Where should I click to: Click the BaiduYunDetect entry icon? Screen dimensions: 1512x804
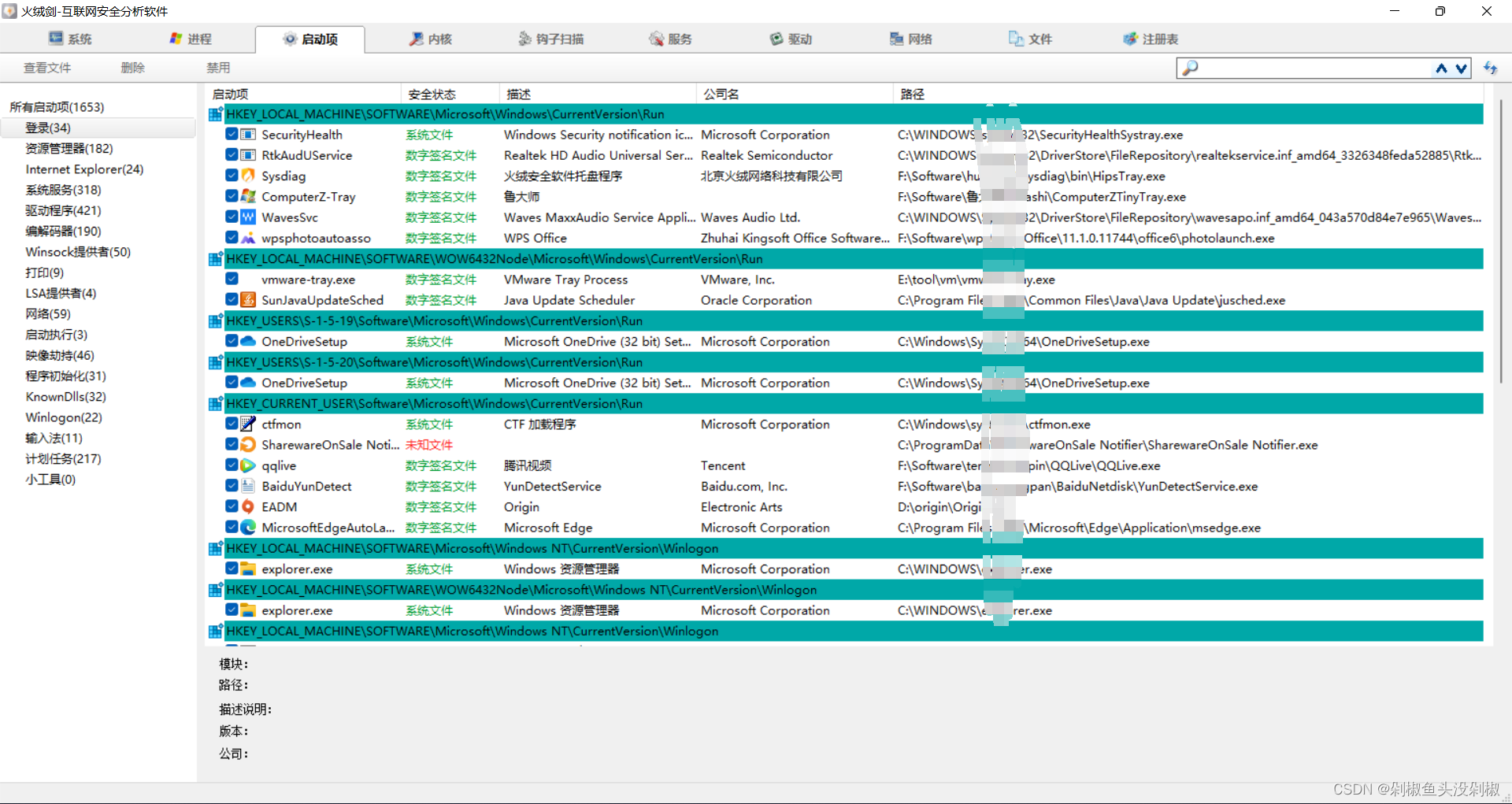pos(248,486)
